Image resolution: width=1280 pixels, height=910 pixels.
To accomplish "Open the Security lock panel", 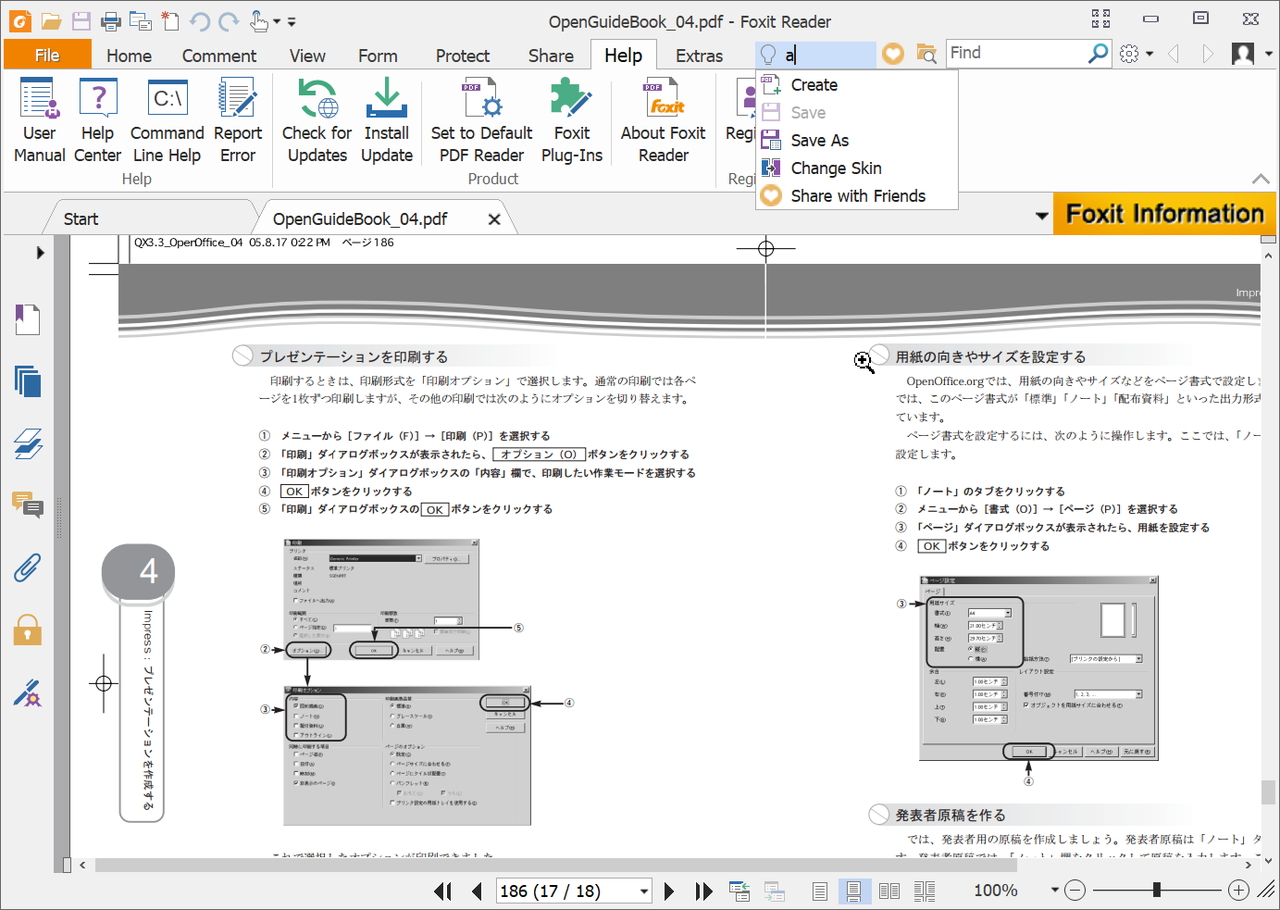I will pos(27,629).
